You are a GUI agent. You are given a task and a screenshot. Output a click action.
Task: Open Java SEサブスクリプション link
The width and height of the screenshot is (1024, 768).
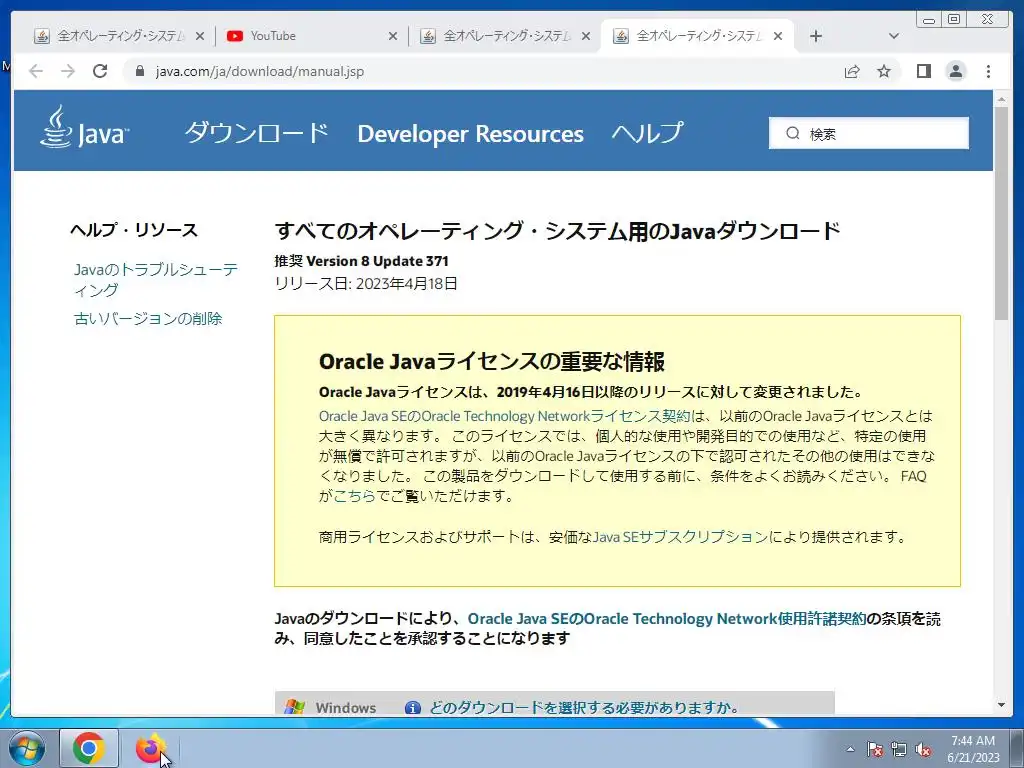(680, 537)
